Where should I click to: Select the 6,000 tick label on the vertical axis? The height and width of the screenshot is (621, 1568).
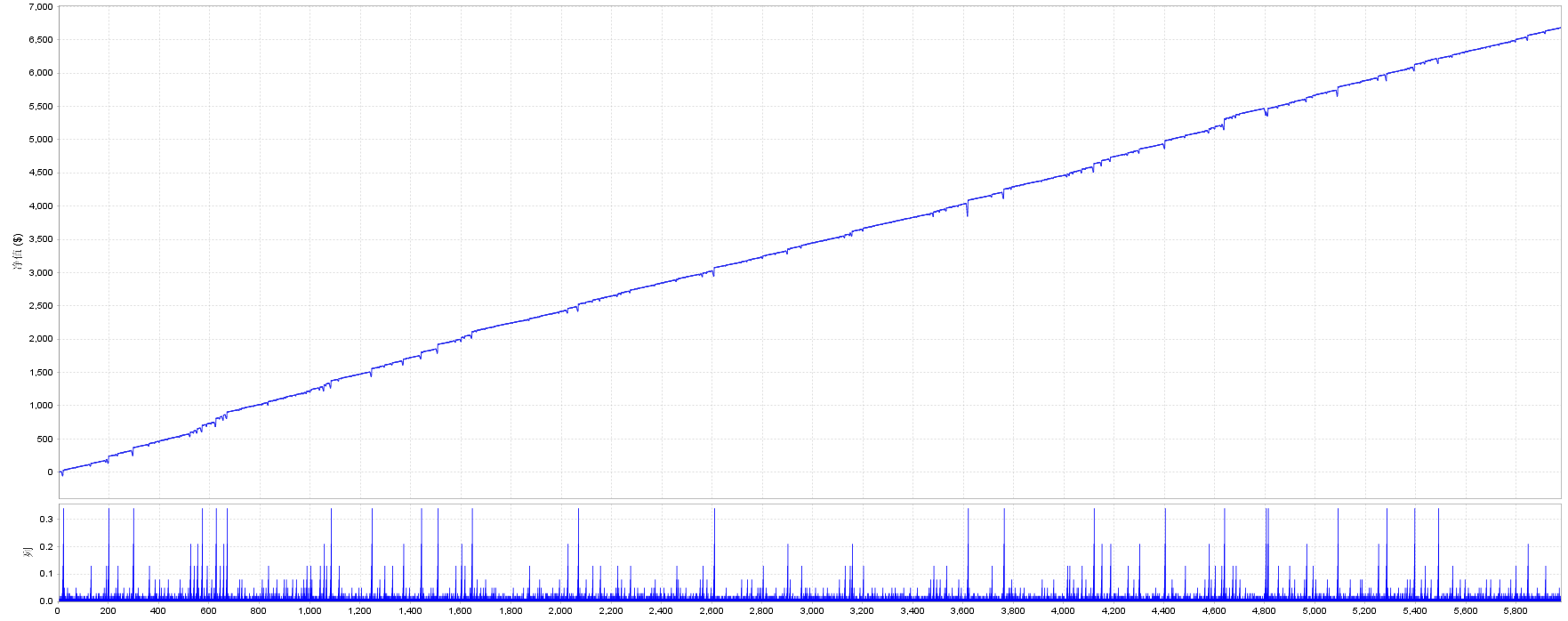41,73
